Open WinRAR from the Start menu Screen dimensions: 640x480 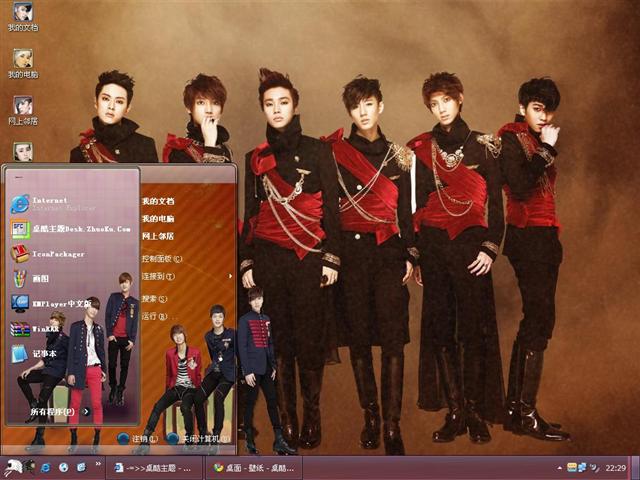pyautogui.click(x=35, y=329)
